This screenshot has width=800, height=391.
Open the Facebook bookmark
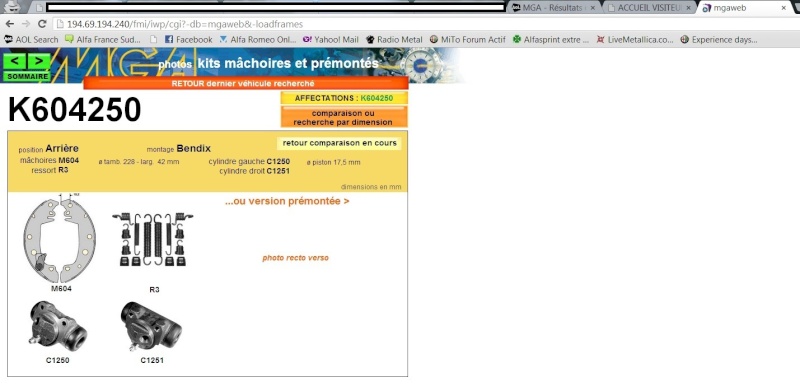[x=188, y=39]
